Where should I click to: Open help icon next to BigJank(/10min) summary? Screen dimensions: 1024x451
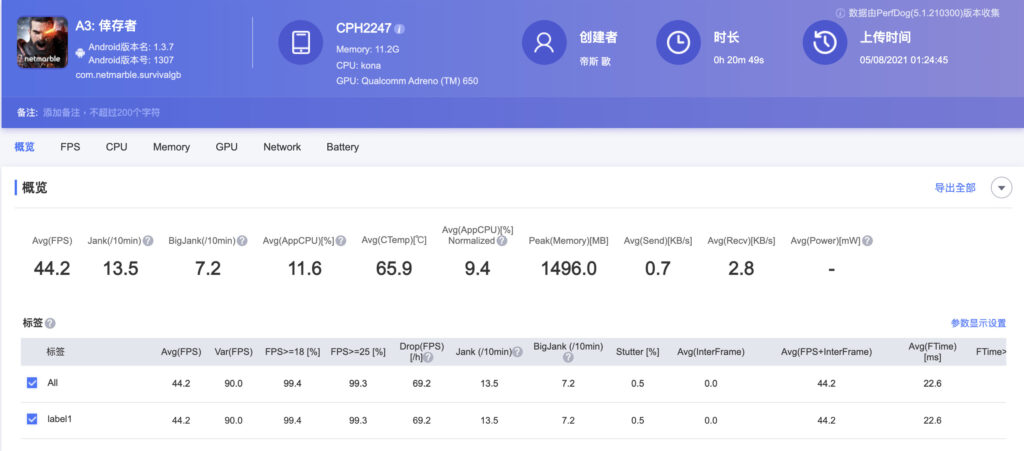(242, 241)
